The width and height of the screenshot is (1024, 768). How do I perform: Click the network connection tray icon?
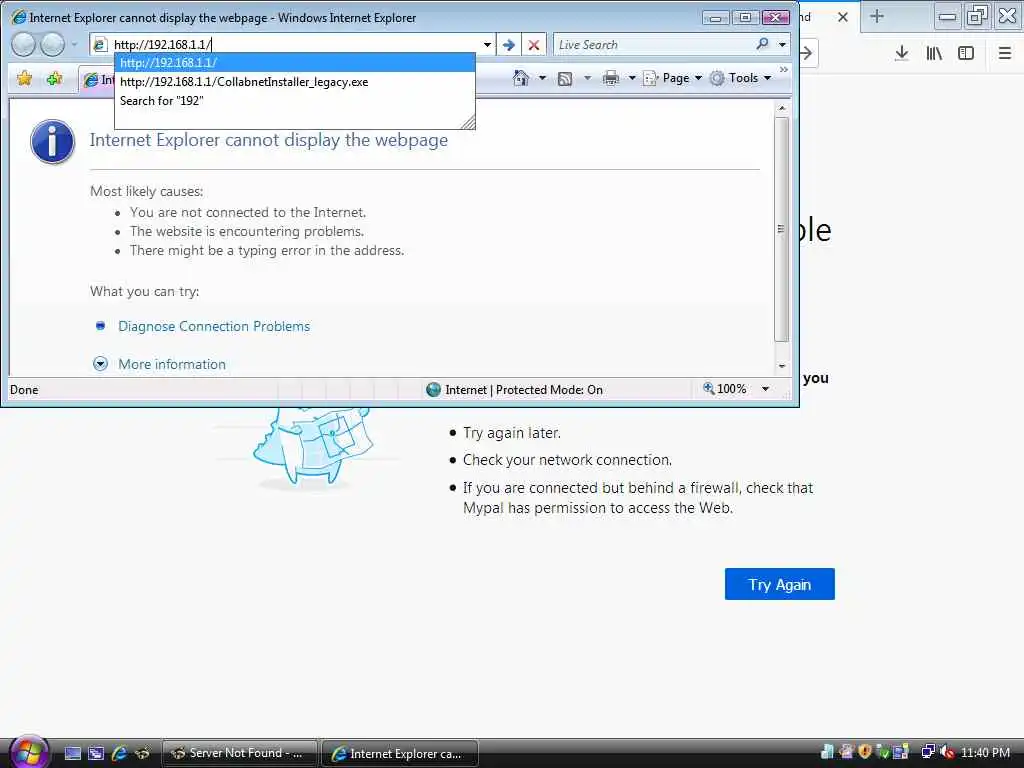click(x=928, y=752)
